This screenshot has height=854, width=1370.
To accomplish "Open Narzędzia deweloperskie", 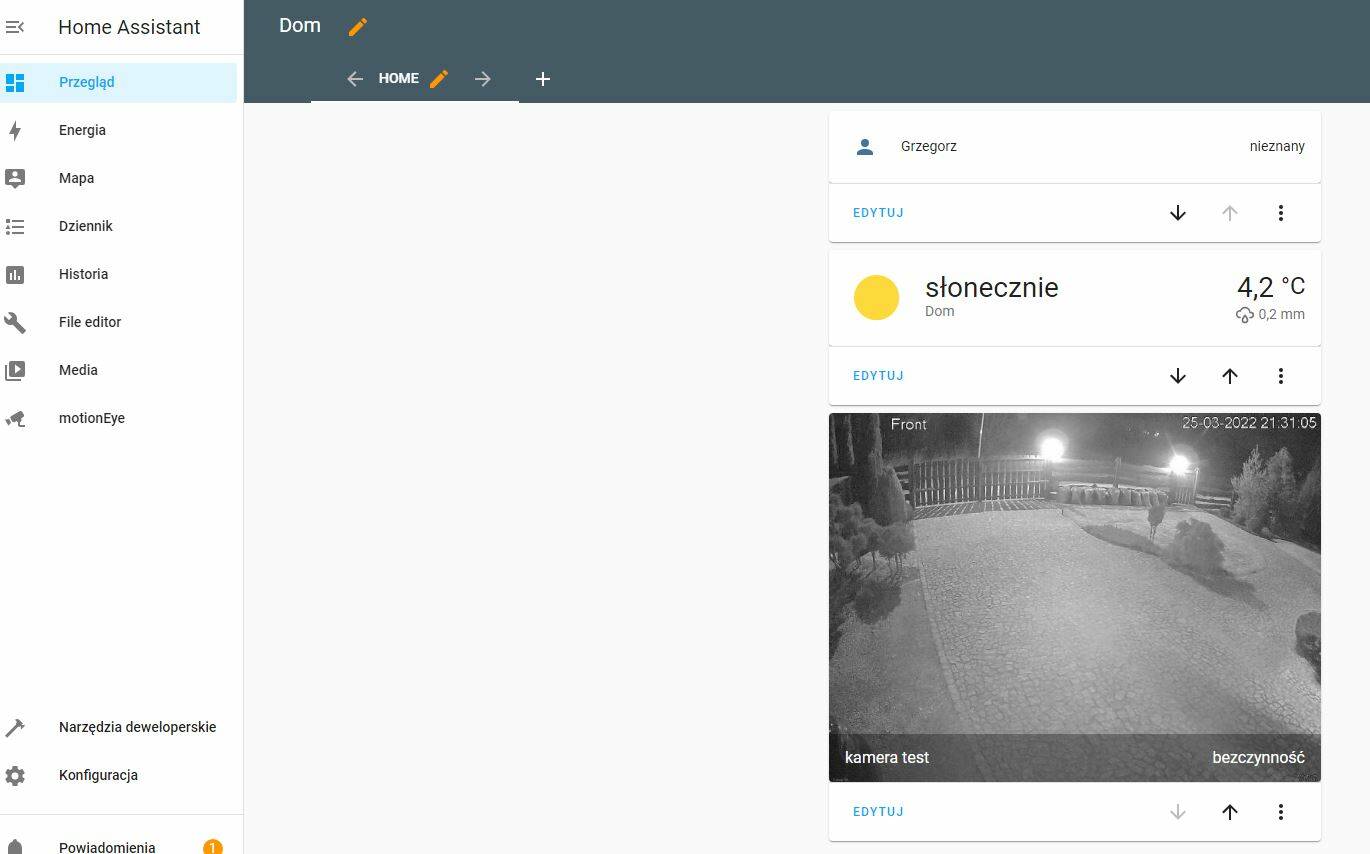I will [x=118, y=727].
